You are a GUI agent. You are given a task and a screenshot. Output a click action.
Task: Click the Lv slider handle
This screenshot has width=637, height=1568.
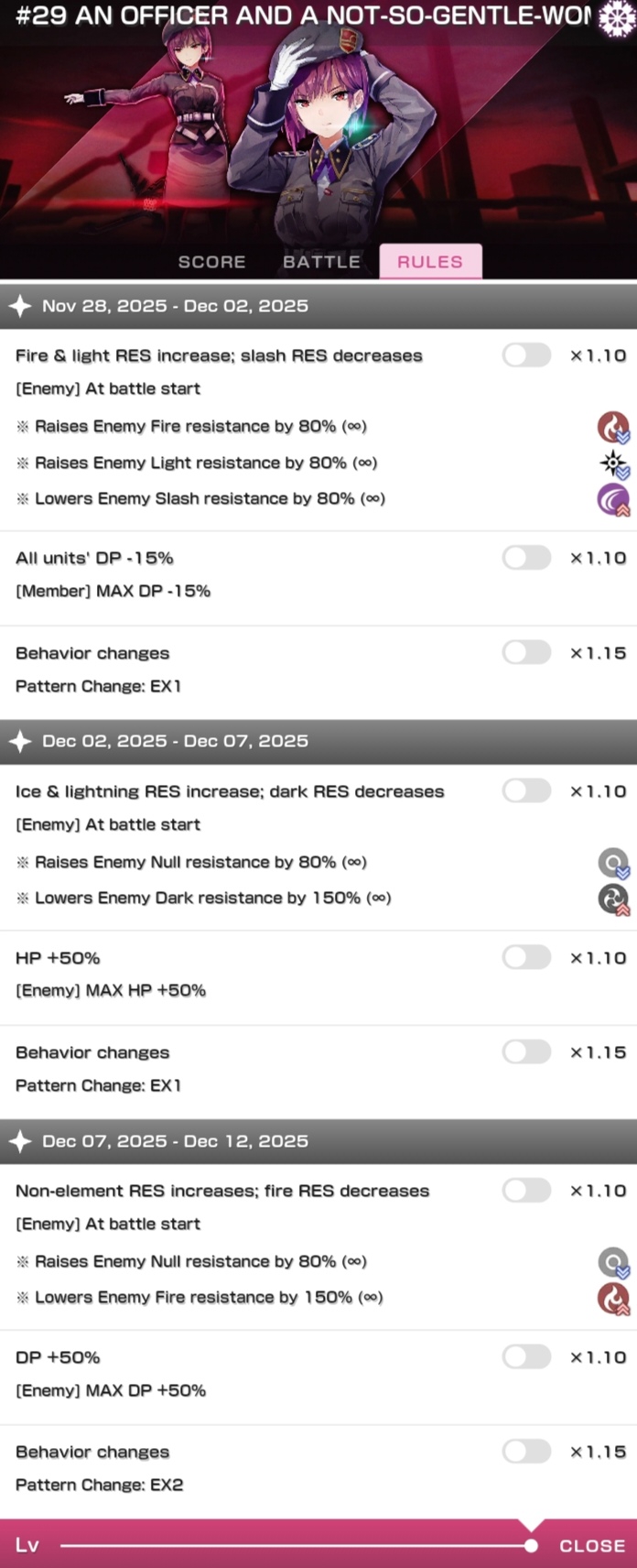(531, 1546)
